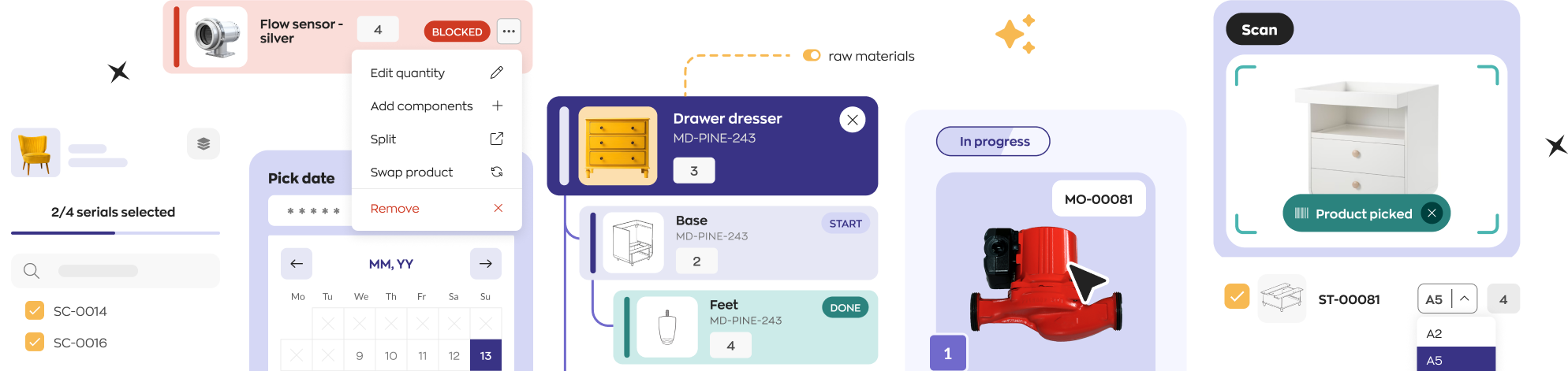
Task: Collapse the A5 location dropdown
Action: click(x=1464, y=299)
